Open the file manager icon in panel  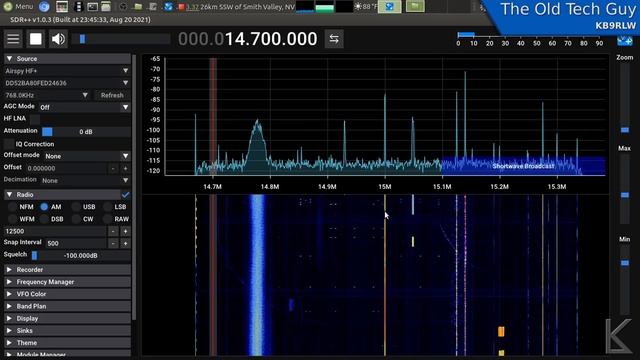coord(106,6)
